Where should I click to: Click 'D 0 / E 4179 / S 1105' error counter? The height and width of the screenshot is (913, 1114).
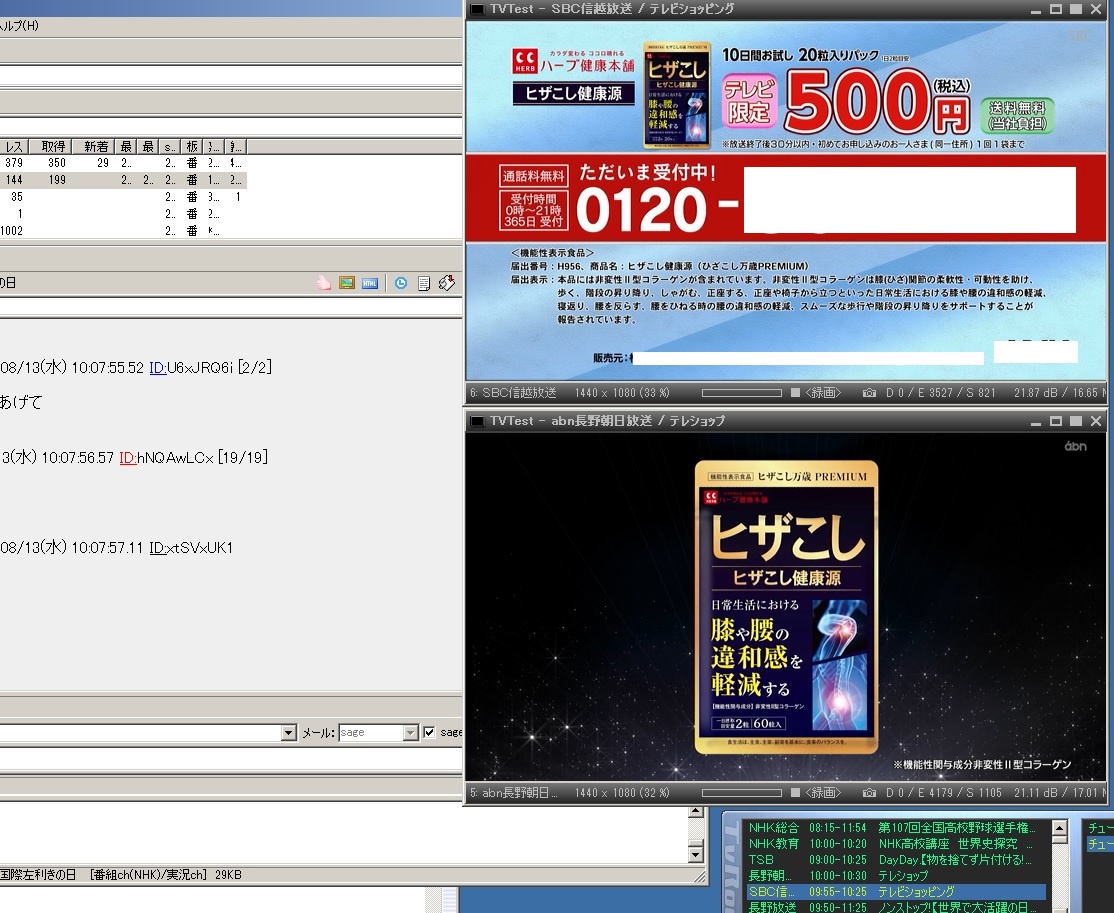click(x=943, y=792)
